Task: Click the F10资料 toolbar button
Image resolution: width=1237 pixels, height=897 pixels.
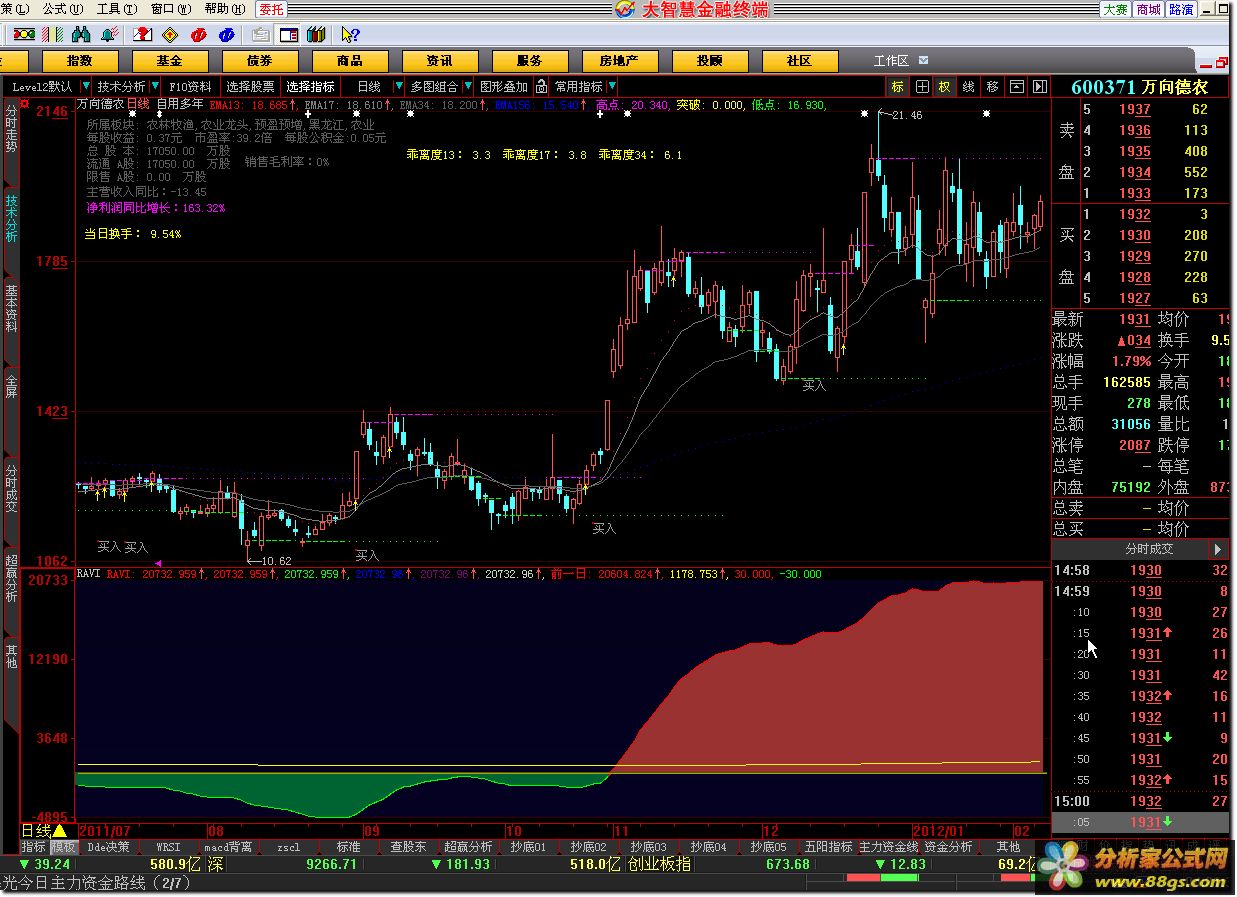Action: [x=190, y=87]
